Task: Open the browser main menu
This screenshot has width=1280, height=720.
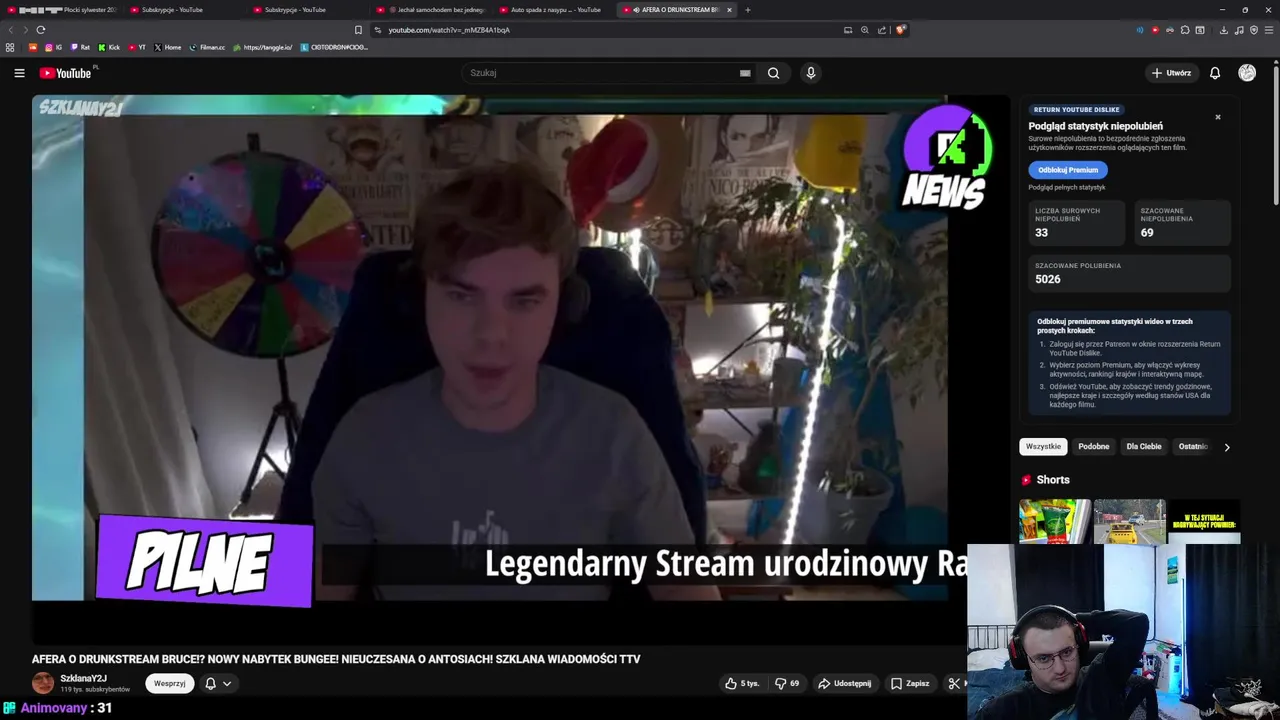Action: [1269, 30]
